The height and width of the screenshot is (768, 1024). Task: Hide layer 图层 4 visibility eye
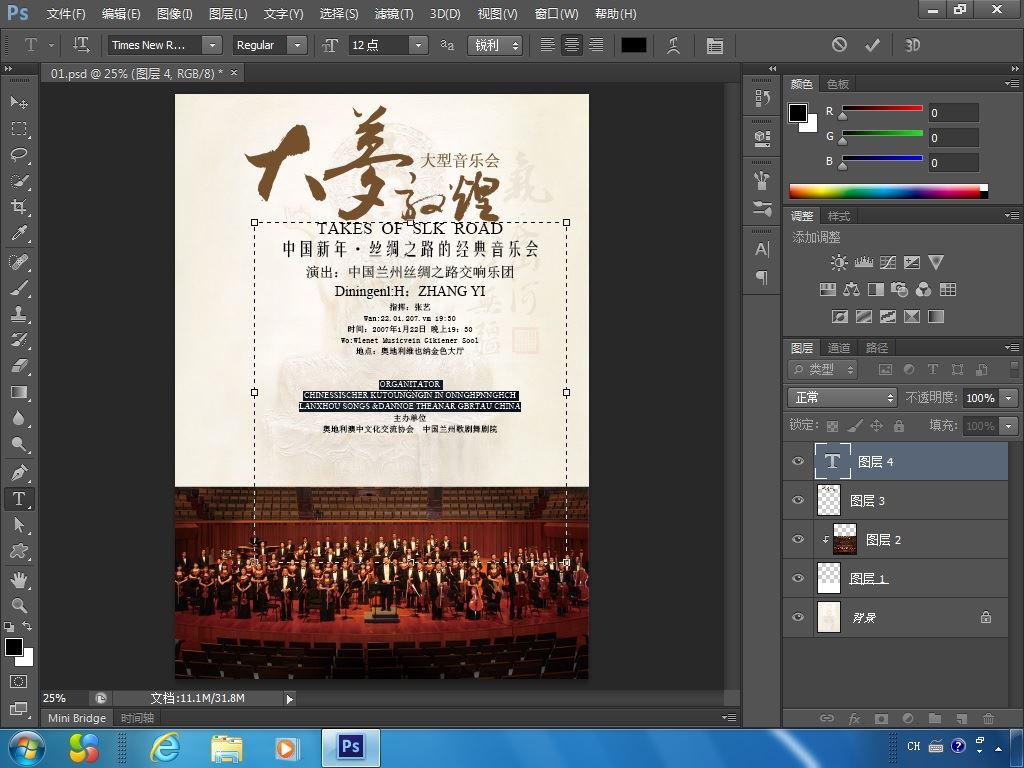tap(798, 461)
